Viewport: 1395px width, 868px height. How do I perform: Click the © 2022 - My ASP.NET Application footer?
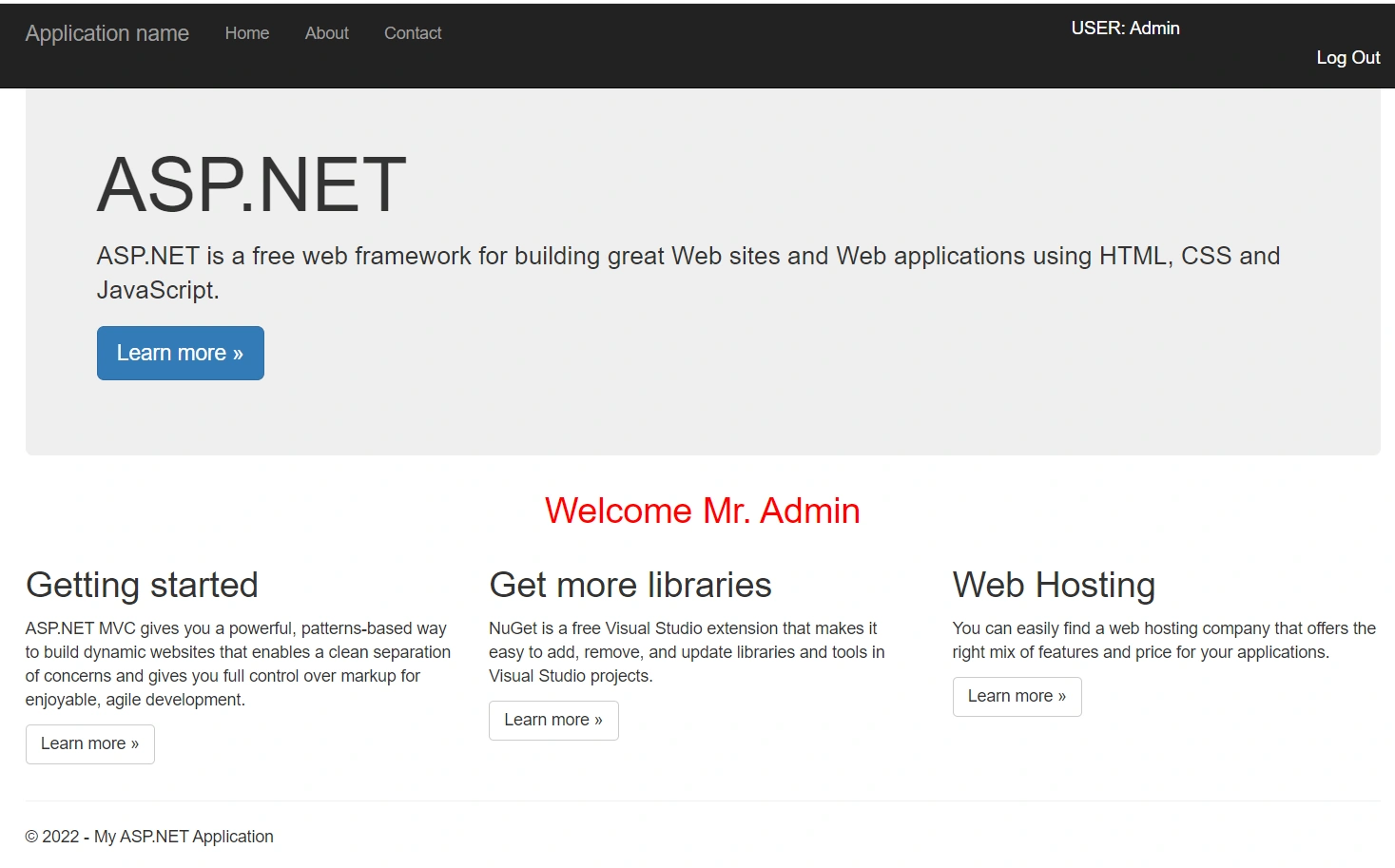149,837
